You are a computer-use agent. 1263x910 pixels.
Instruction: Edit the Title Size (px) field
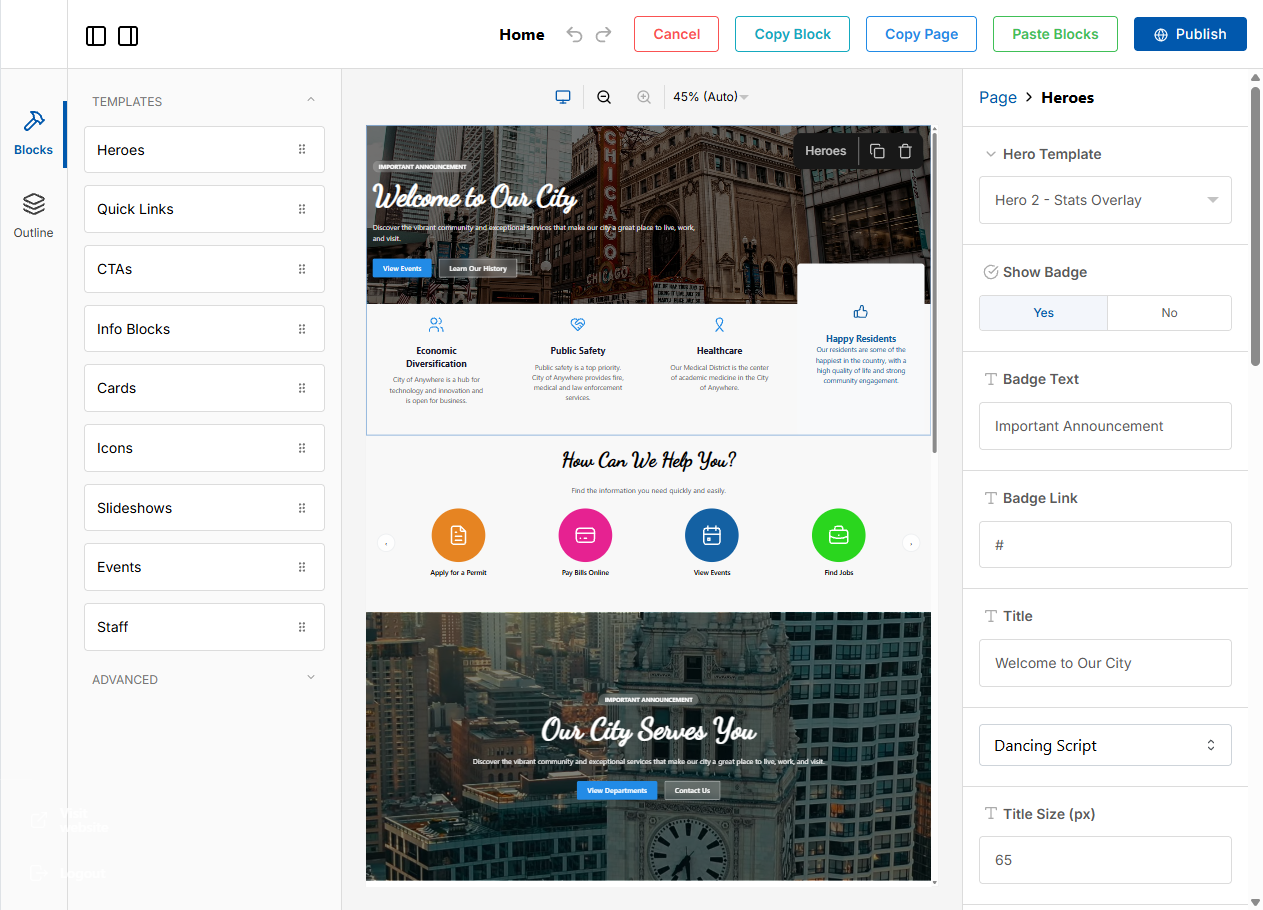[x=1105, y=860]
